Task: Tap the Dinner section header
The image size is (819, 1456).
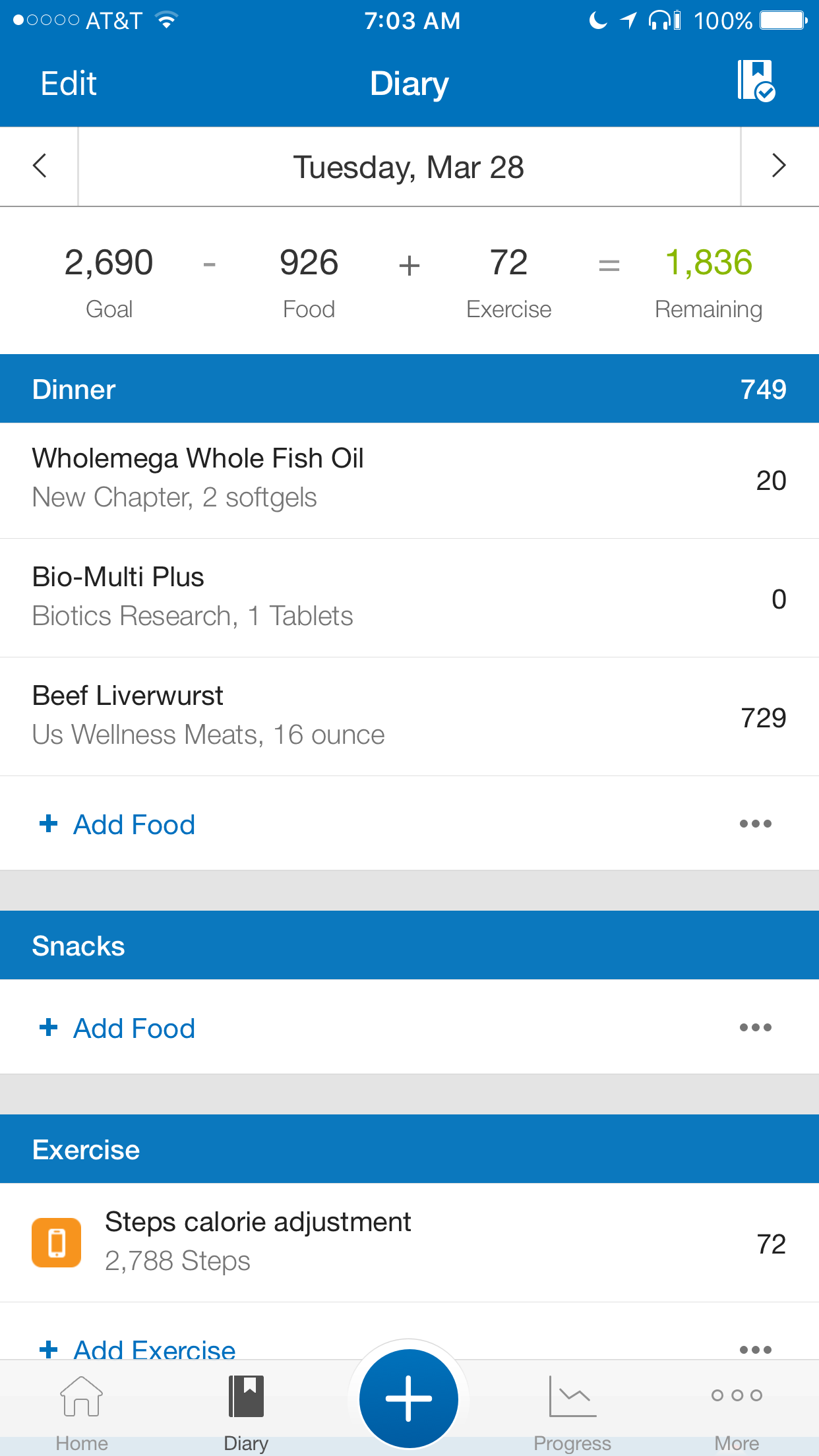Action: (x=409, y=389)
